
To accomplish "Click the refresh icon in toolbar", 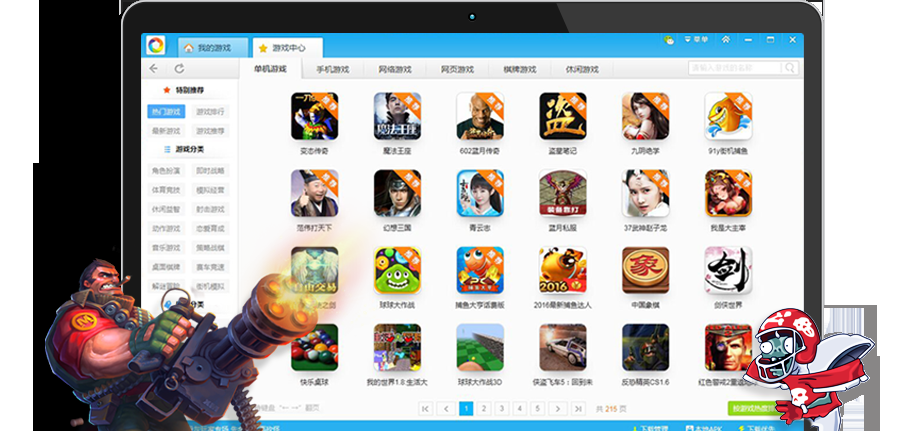I will (x=180, y=69).
